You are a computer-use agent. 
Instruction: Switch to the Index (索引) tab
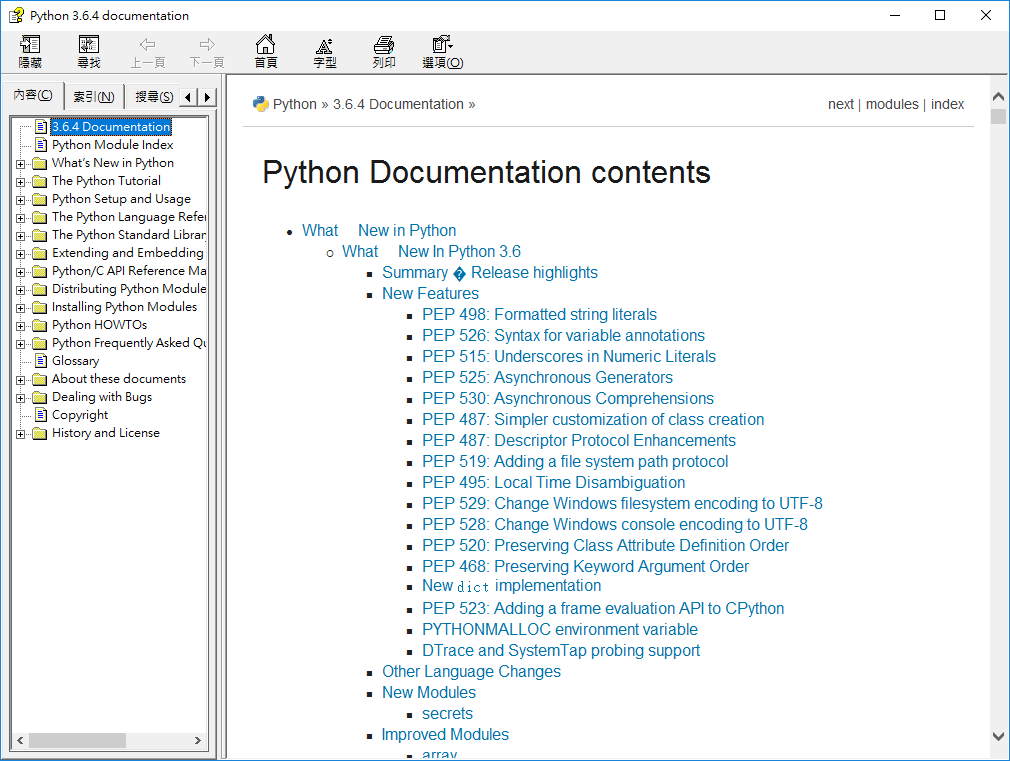pos(94,97)
